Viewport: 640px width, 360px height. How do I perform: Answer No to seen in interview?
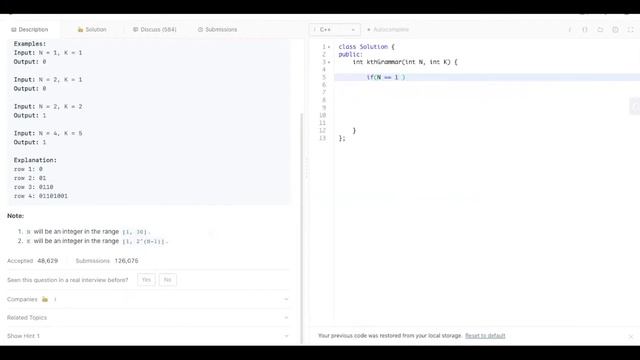point(167,280)
